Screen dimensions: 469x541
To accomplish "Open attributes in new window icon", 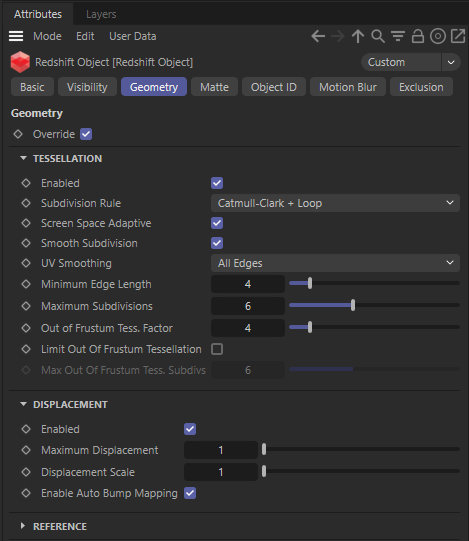I will pos(458,36).
